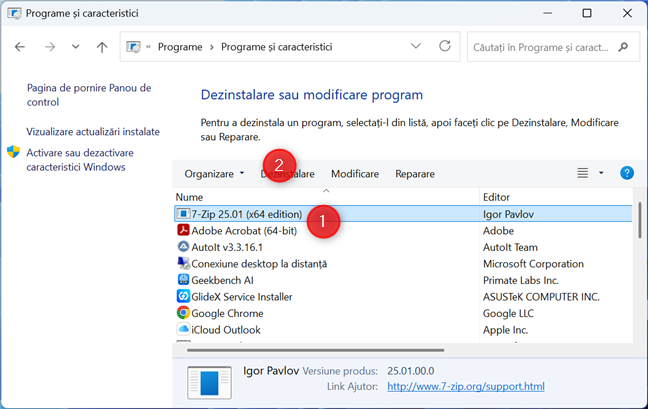Open Activare sau dezactivare caracteristici Windows

(x=80, y=160)
